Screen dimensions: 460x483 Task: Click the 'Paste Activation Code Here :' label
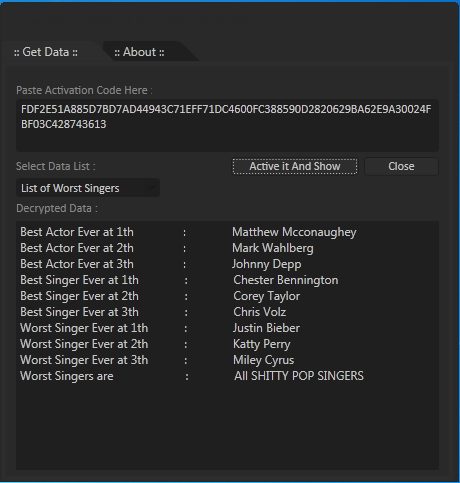point(84,90)
